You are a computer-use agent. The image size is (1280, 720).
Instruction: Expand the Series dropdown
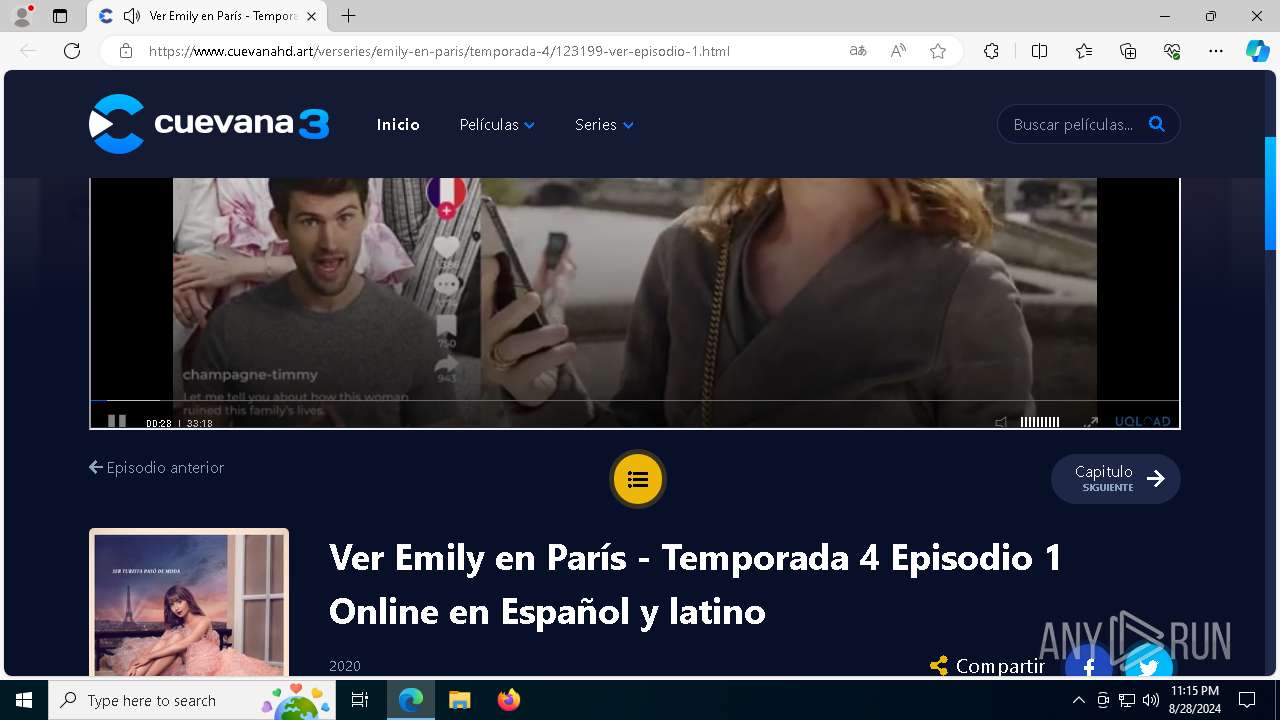click(604, 125)
